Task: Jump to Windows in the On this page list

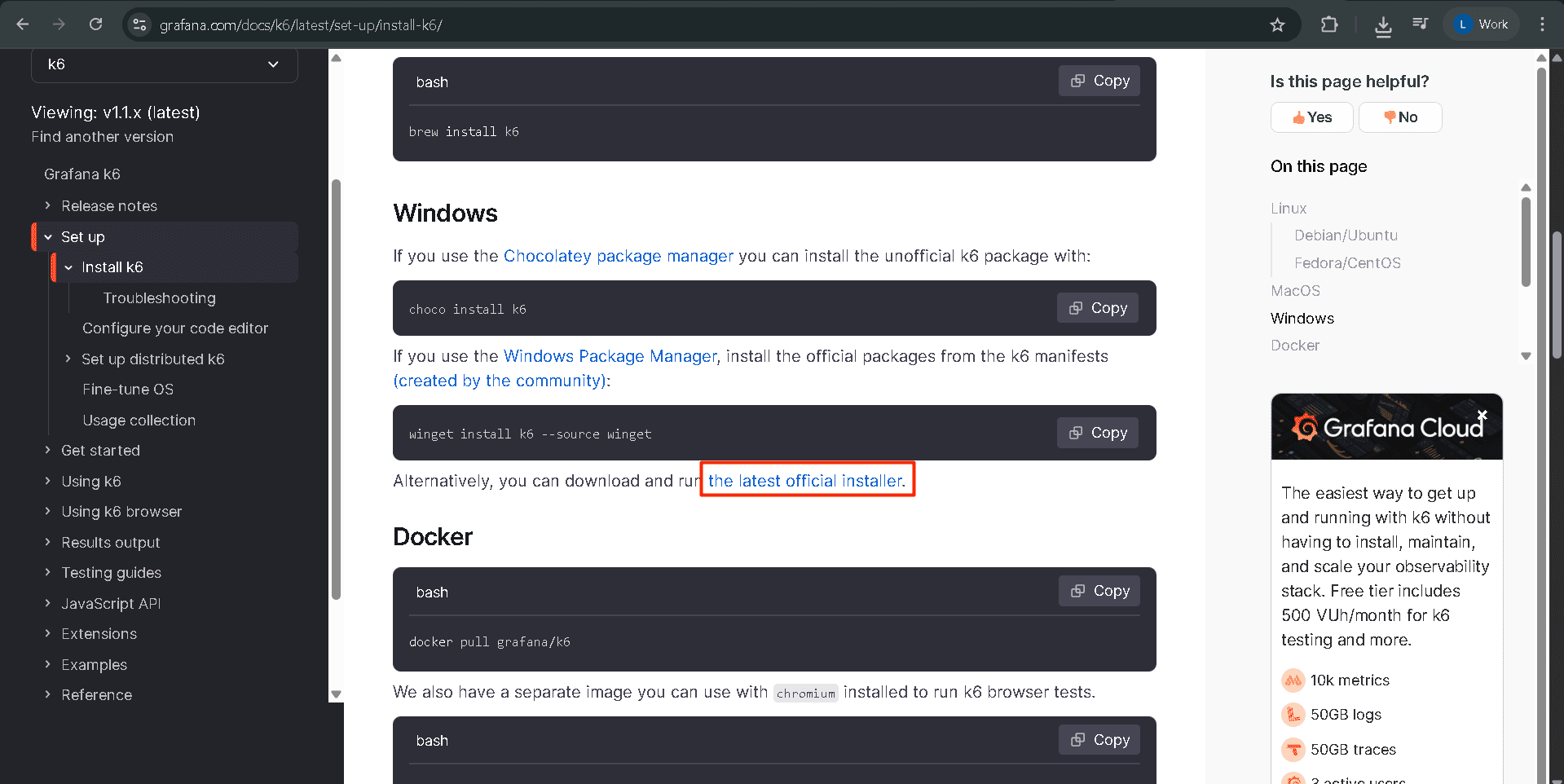Action: click(x=1302, y=318)
